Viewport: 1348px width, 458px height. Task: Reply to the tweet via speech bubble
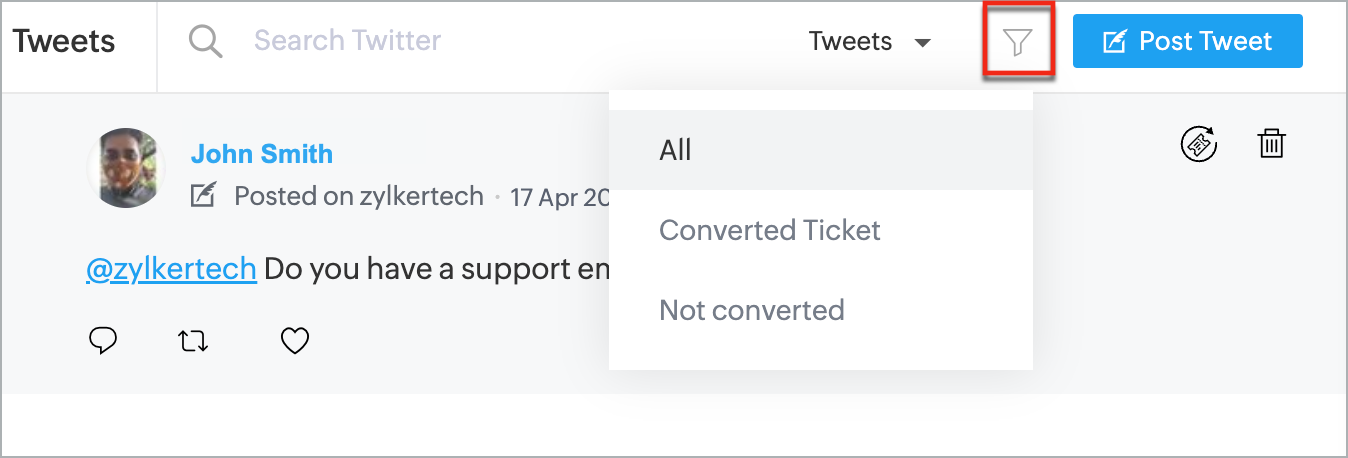coord(103,341)
